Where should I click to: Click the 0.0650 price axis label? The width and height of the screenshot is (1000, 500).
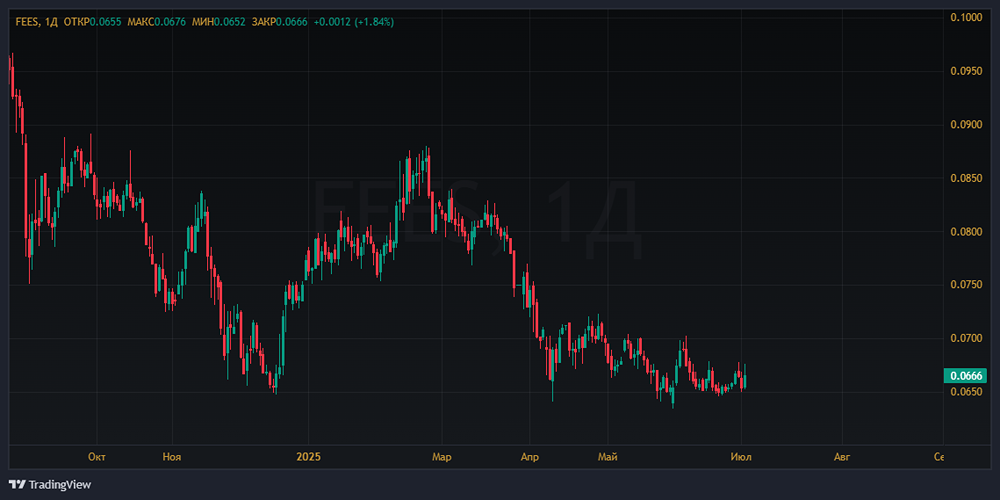[965, 392]
